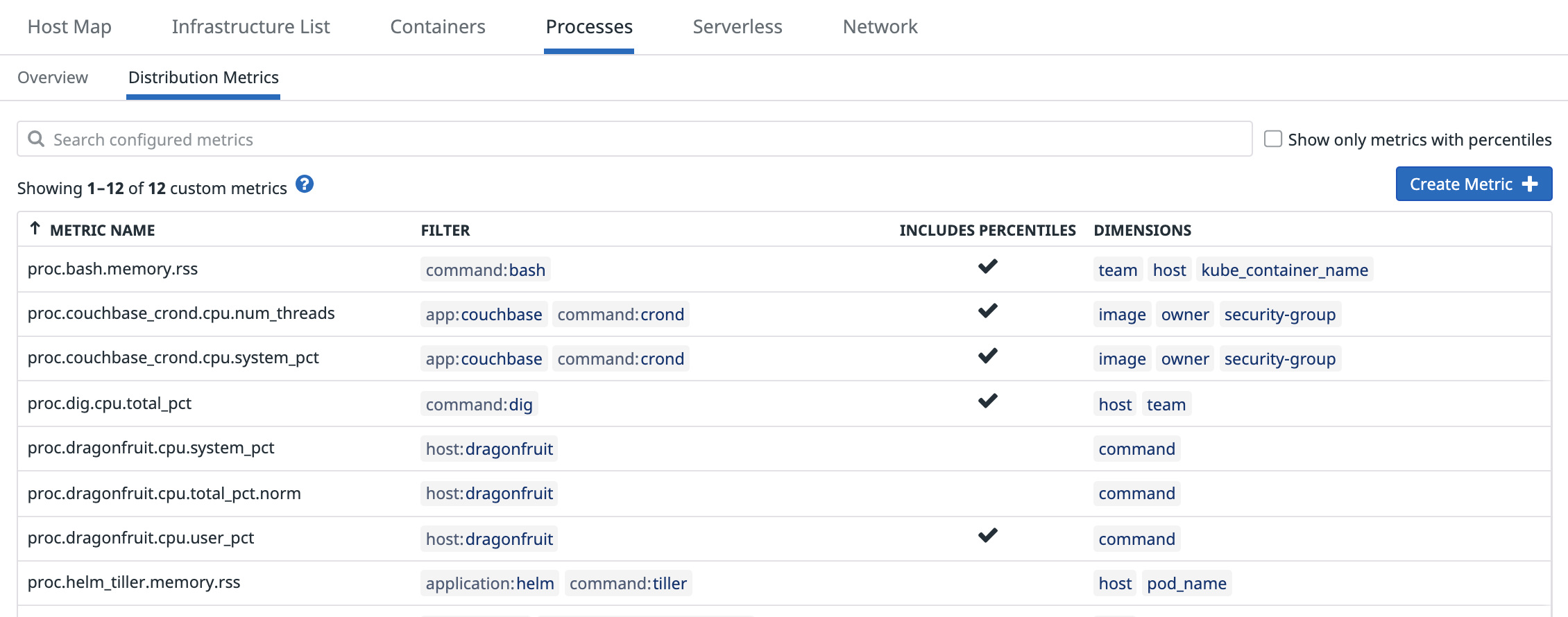Switch to the Containers tab
This screenshot has height=617, width=1568.
(x=437, y=27)
